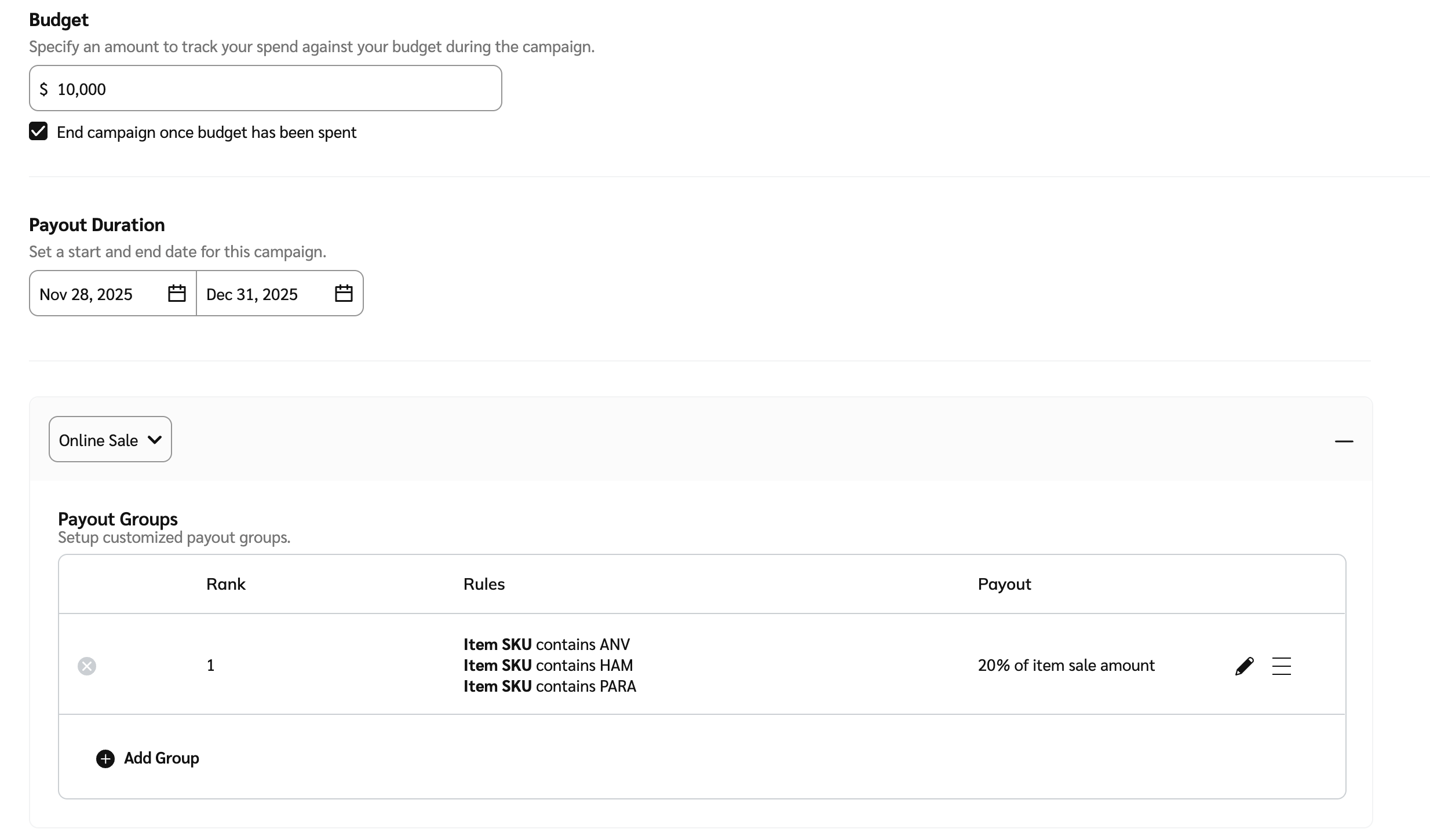This screenshot has width=1430, height=840.
Task: Click the End campaign checkbox label text
Action: point(206,133)
